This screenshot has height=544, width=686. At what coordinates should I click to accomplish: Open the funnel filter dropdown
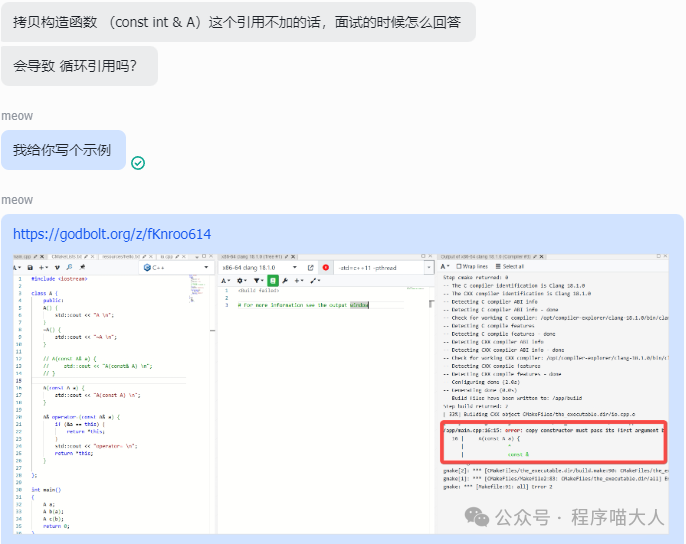tap(258, 281)
